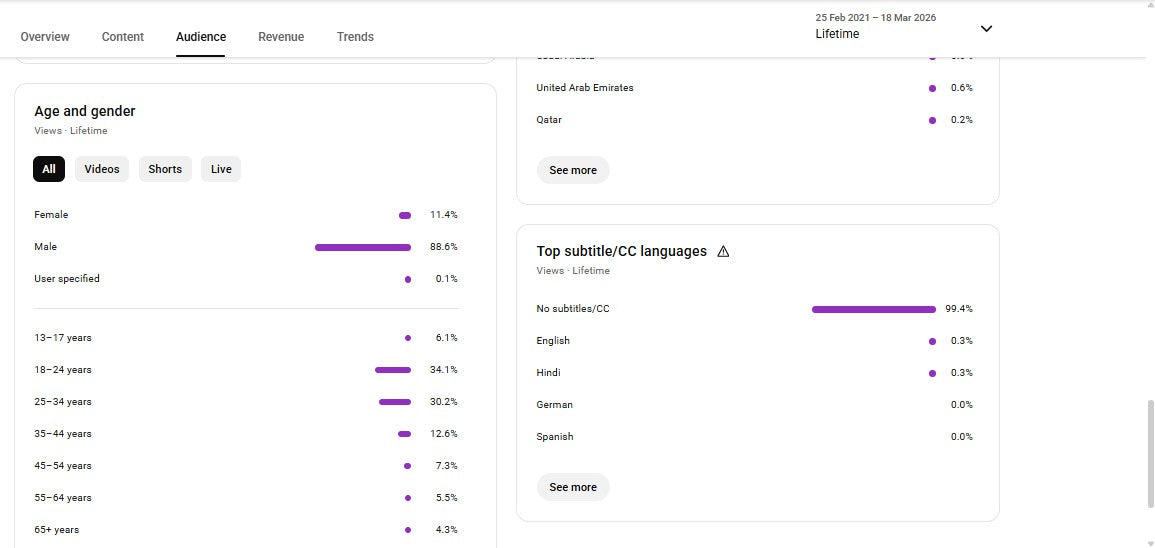This screenshot has height=548, width=1155.
Task: Filter age and gender by Shorts
Action: (165, 169)
